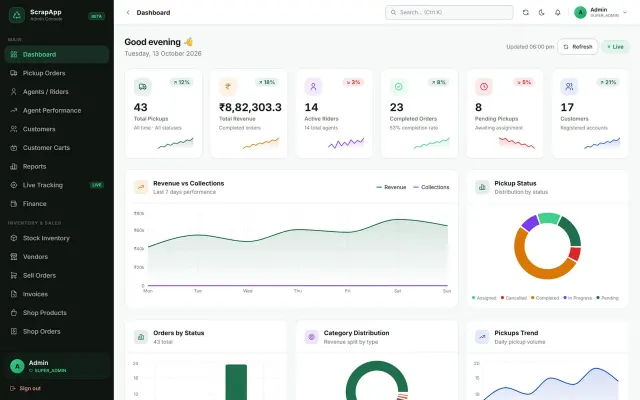Toggle Cancelled in Pickup Status legend
This screenshot has width=640, height=400.
[x=514, y=298]
